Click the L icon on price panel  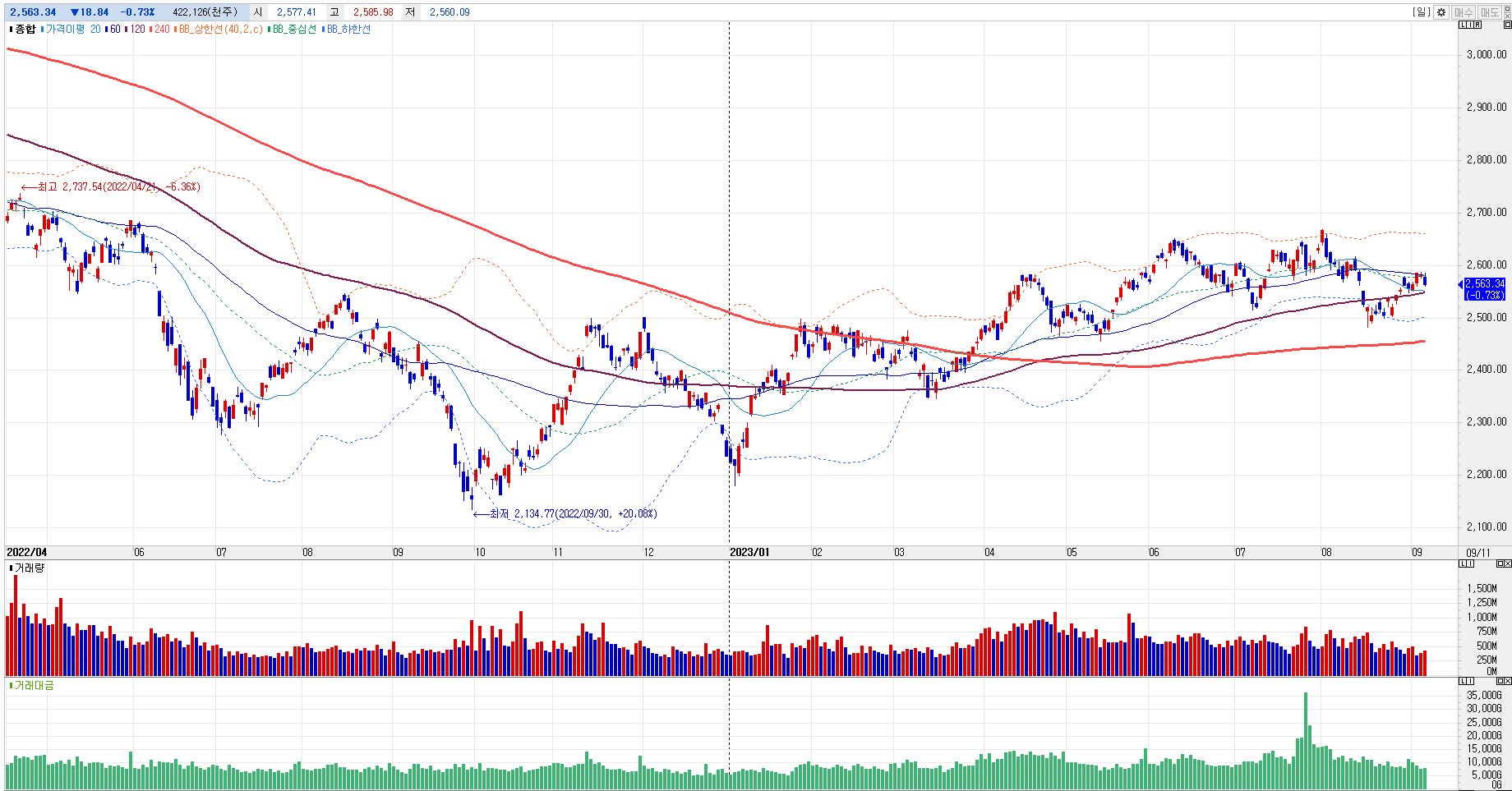pos(1463,25)
